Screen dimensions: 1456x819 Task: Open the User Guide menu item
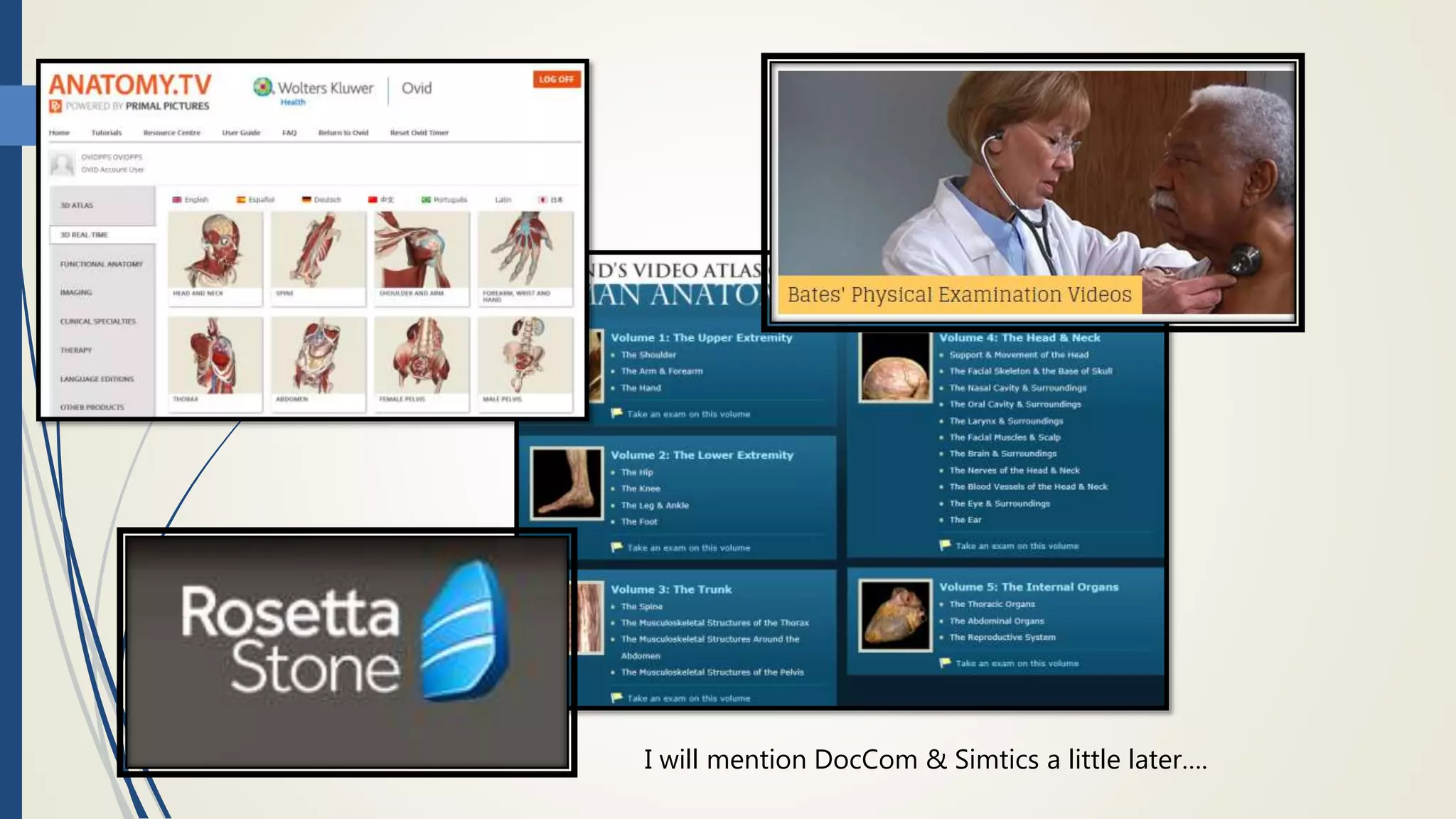[x=241, y=133]
